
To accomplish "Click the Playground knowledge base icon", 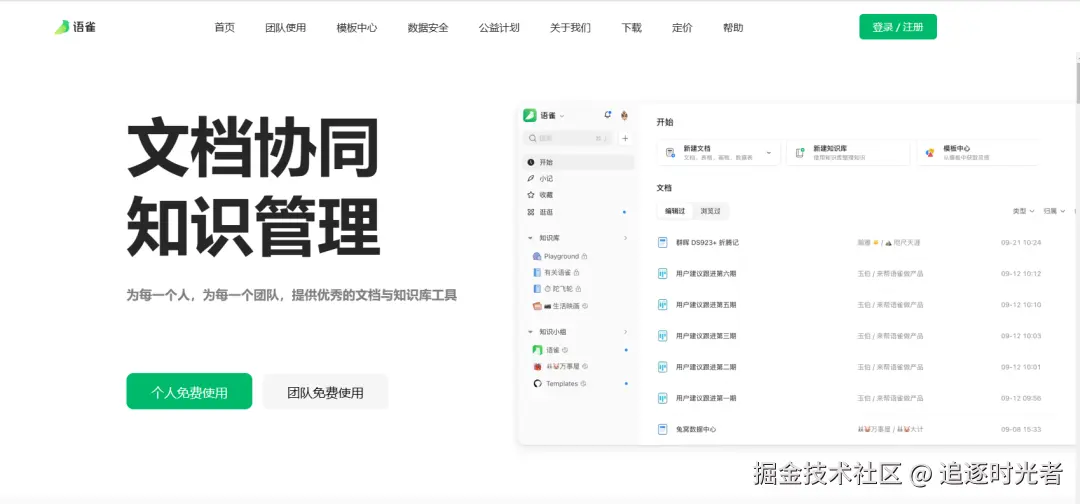I will click(x=537, y=256).
